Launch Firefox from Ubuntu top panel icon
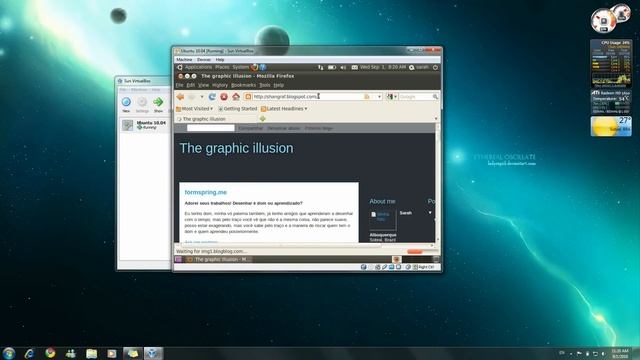640x360 pixels. (x=254, y=67)
